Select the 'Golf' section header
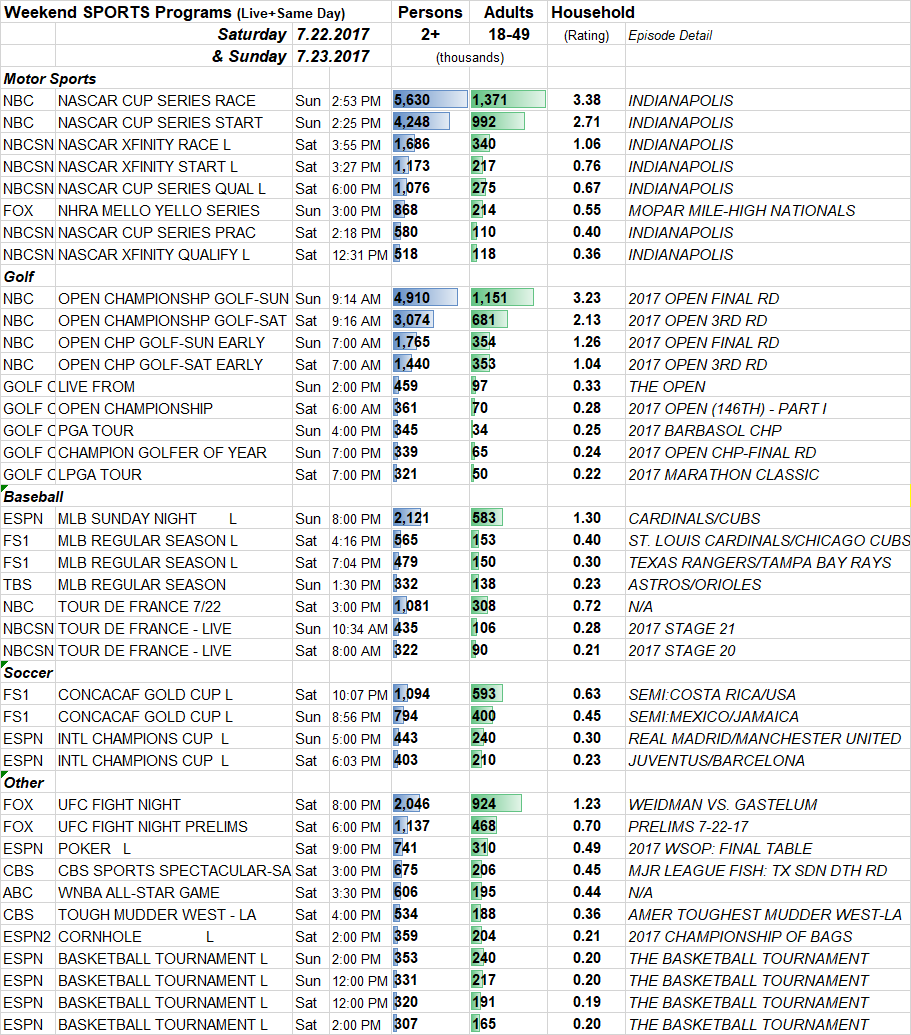Viewport: 911px width, 1035px height. 19,277
